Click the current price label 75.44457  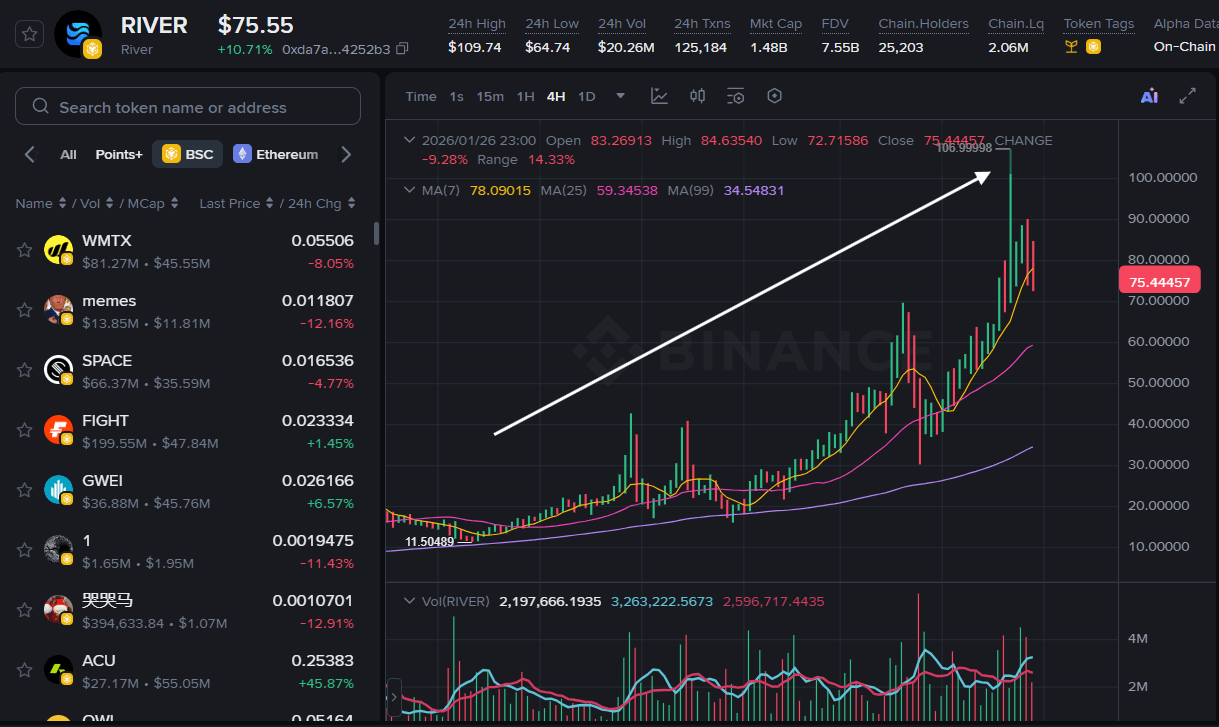pos(1159,282)
